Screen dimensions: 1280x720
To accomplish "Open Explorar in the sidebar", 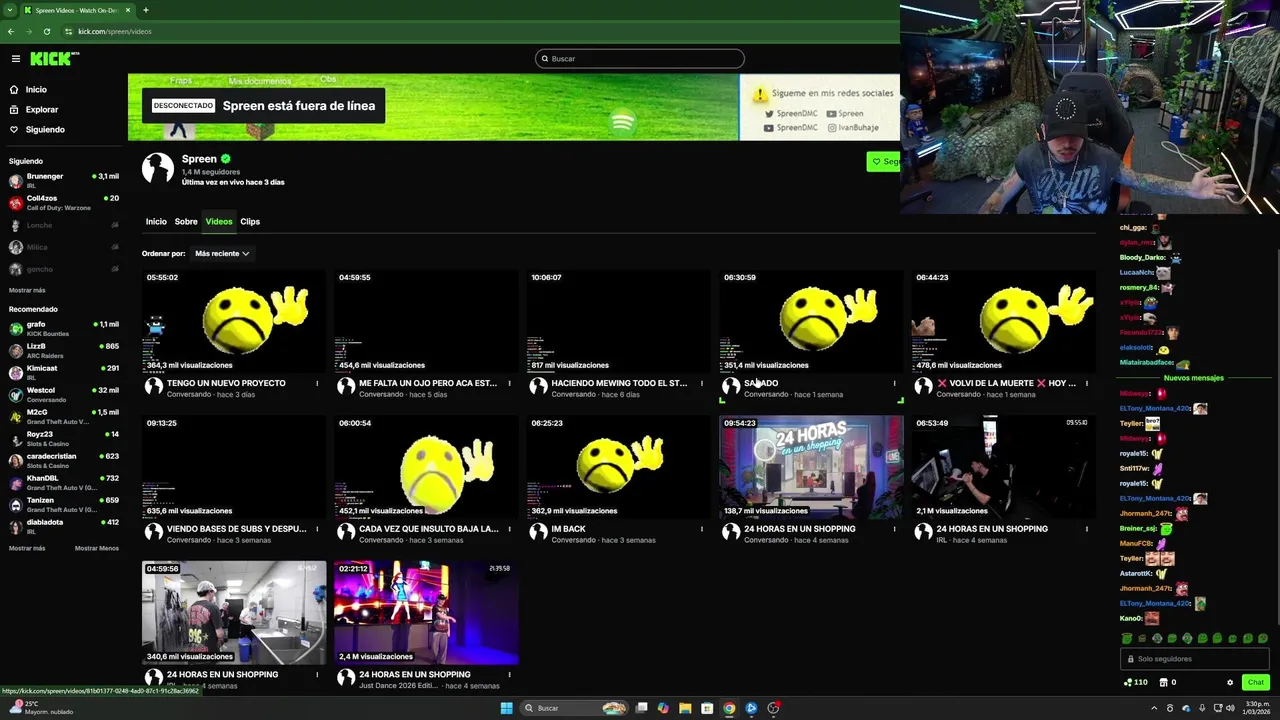I will 42,109.
